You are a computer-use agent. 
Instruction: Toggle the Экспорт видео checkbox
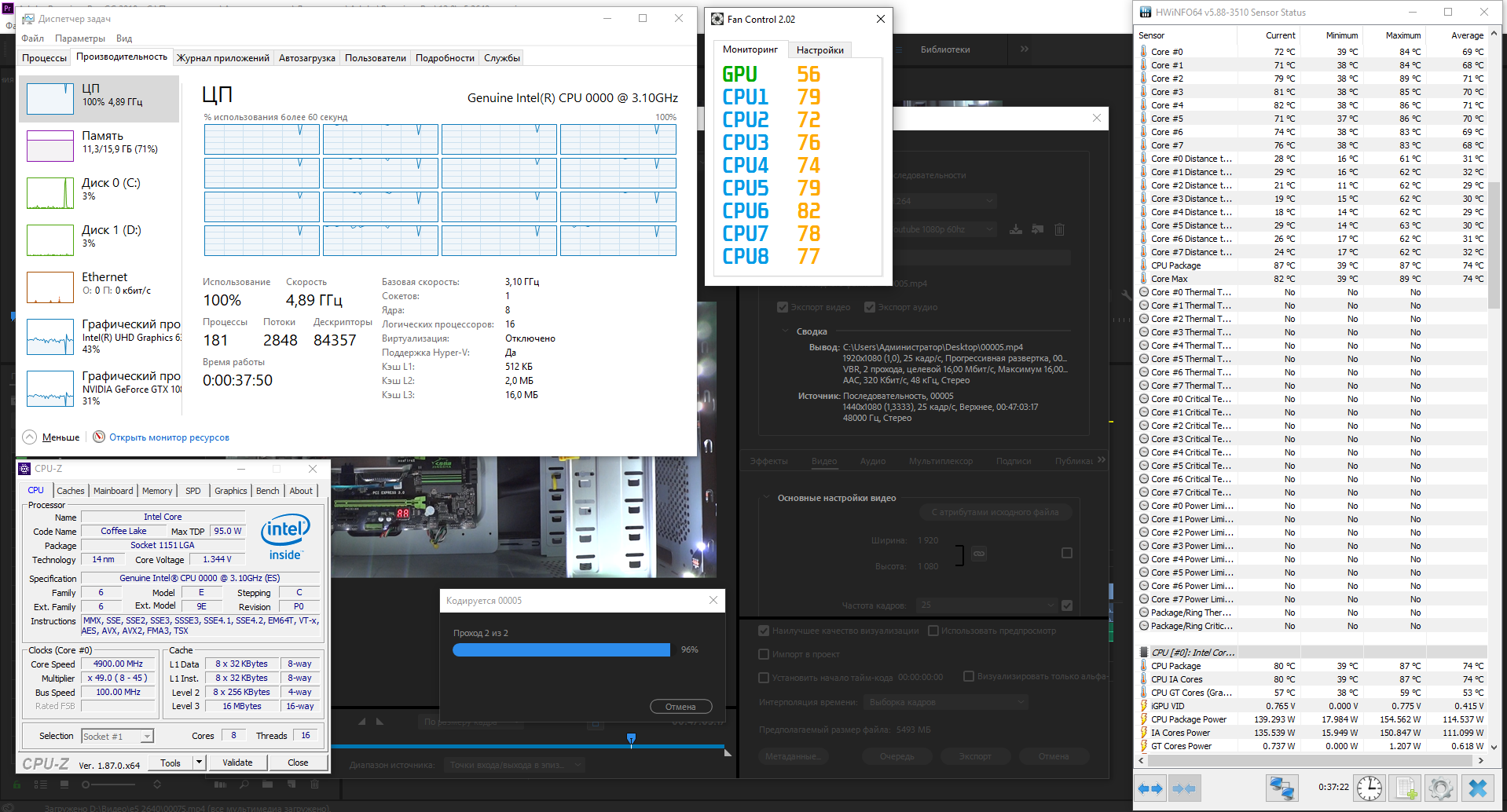(x=783, y=307)
